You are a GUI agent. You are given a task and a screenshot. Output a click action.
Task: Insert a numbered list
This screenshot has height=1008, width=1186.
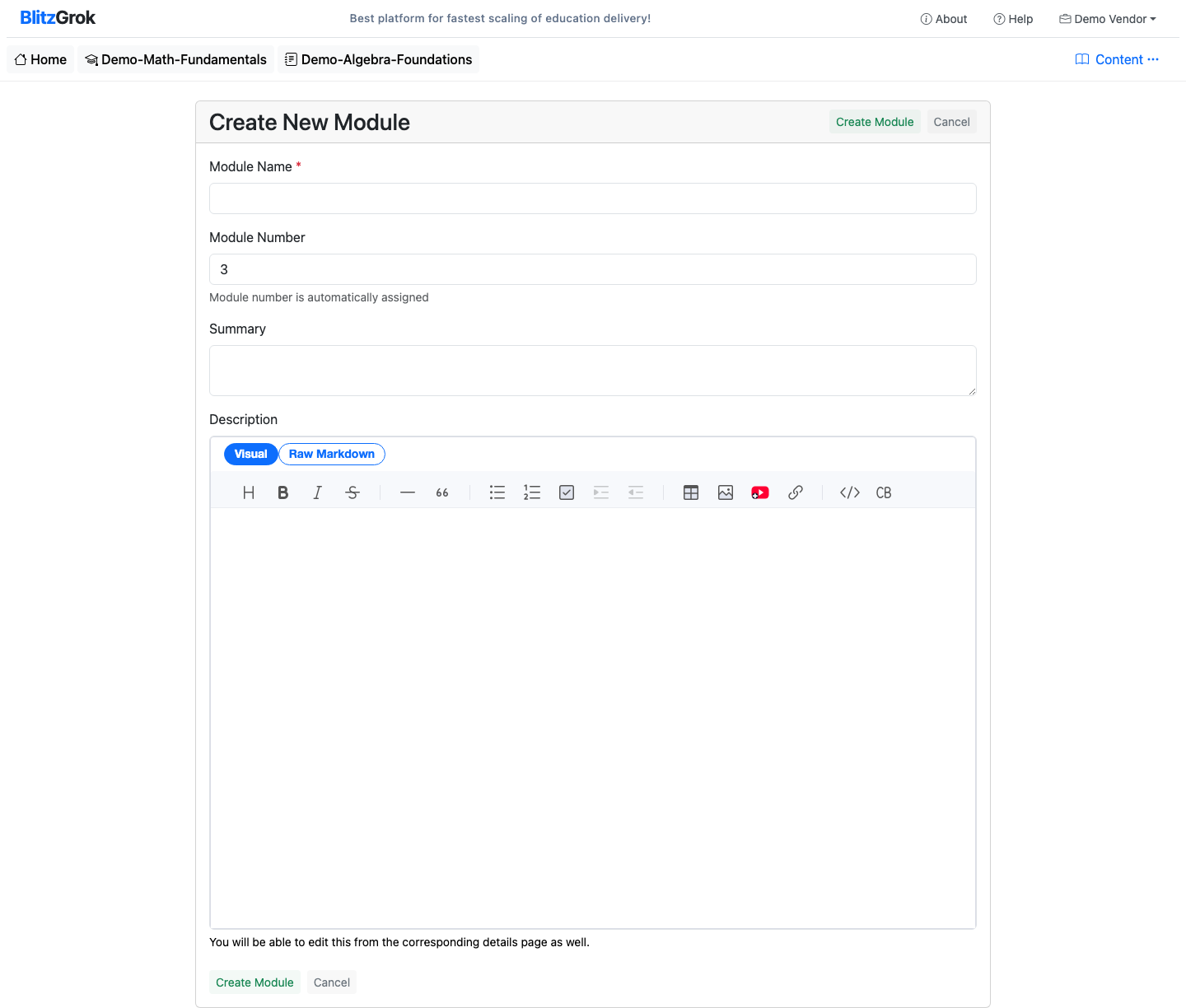(532, 492)
